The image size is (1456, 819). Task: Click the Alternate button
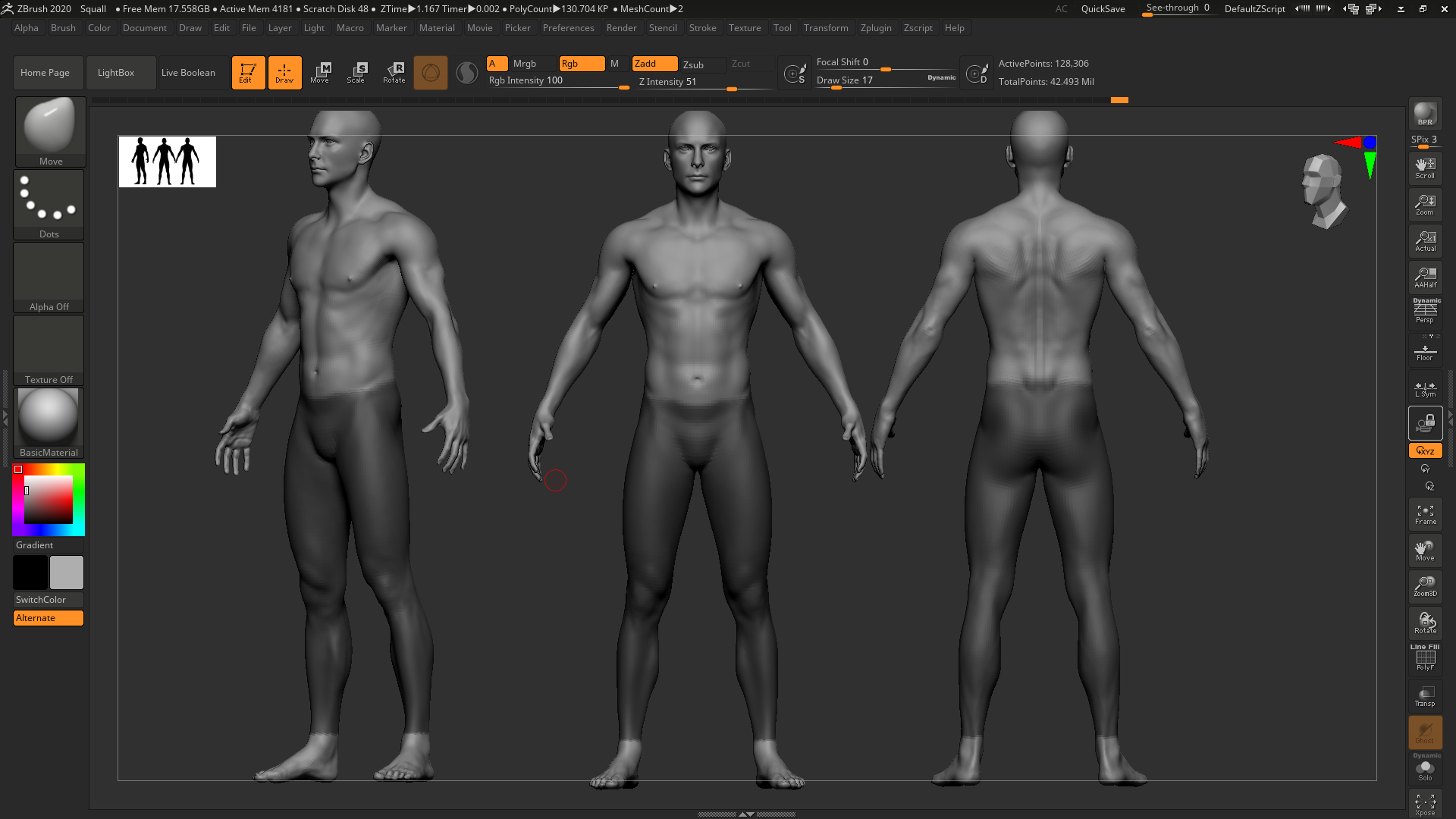[x=49, y=618]
